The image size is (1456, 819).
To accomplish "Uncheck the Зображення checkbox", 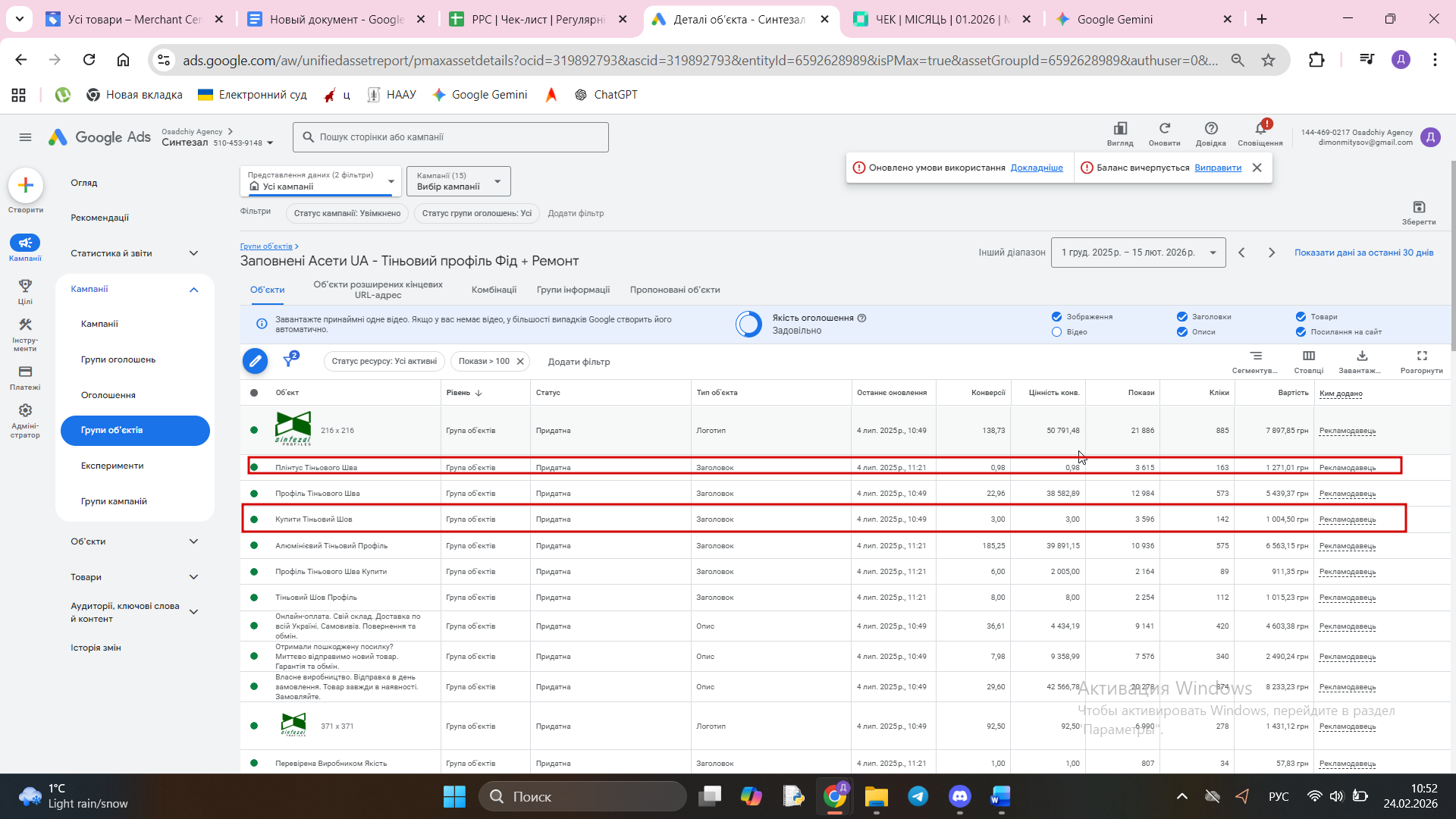I will [x=1056, y=317].
